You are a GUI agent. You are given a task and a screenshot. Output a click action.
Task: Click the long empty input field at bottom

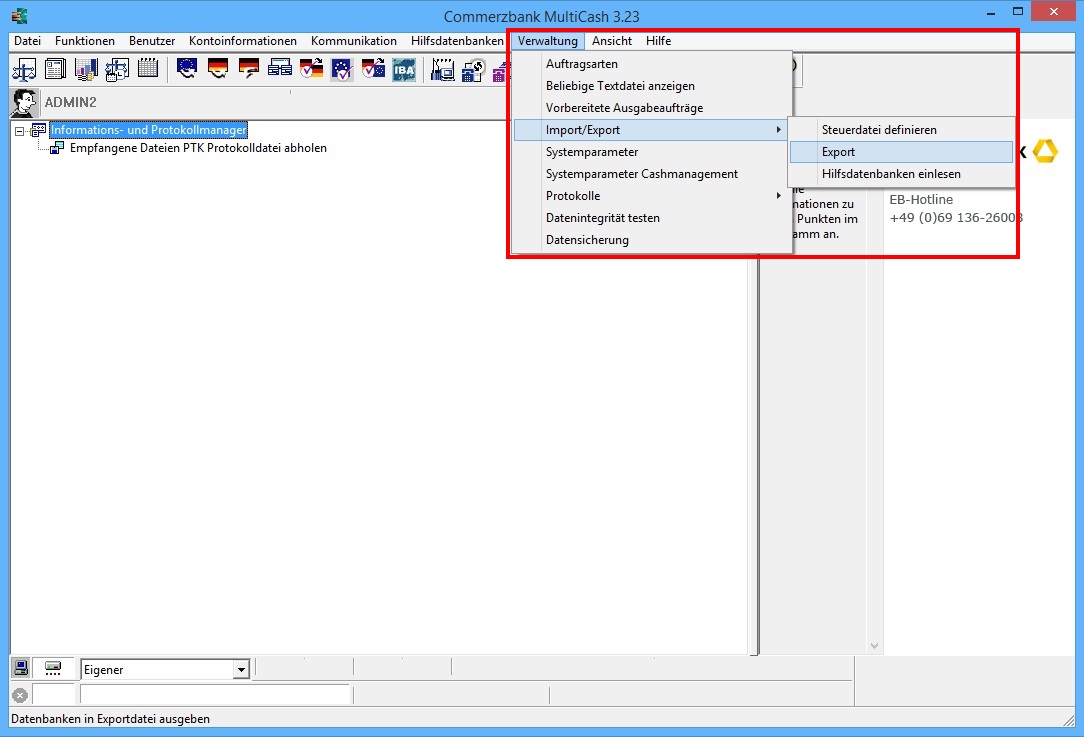[x=215, y=695]
